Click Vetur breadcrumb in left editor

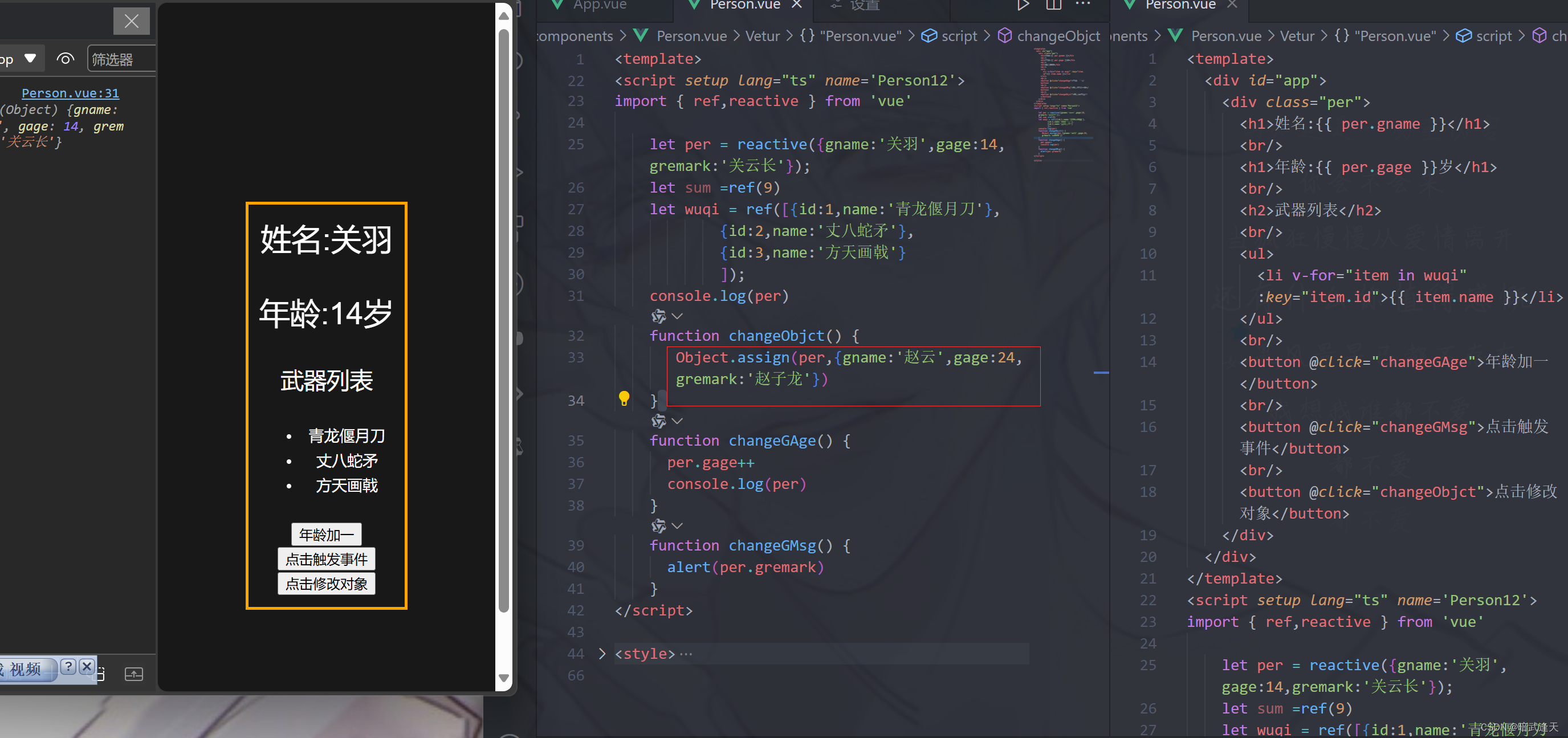(x=762, y=36)
